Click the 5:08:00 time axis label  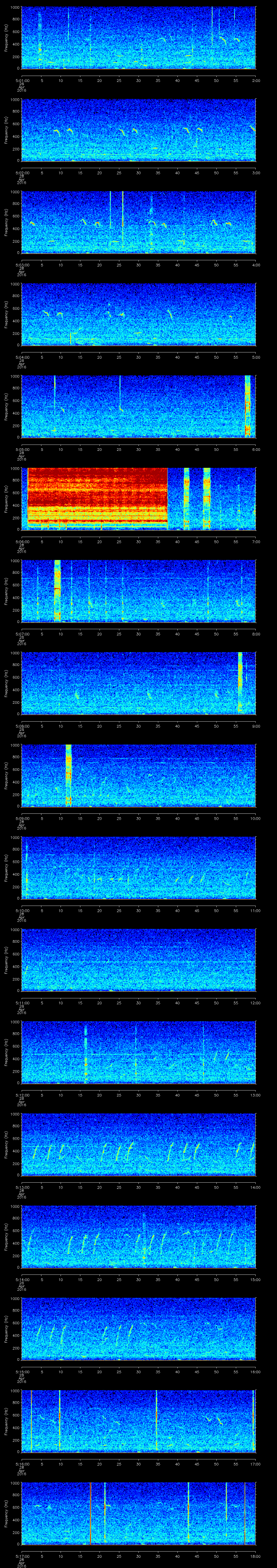(22, 726)
